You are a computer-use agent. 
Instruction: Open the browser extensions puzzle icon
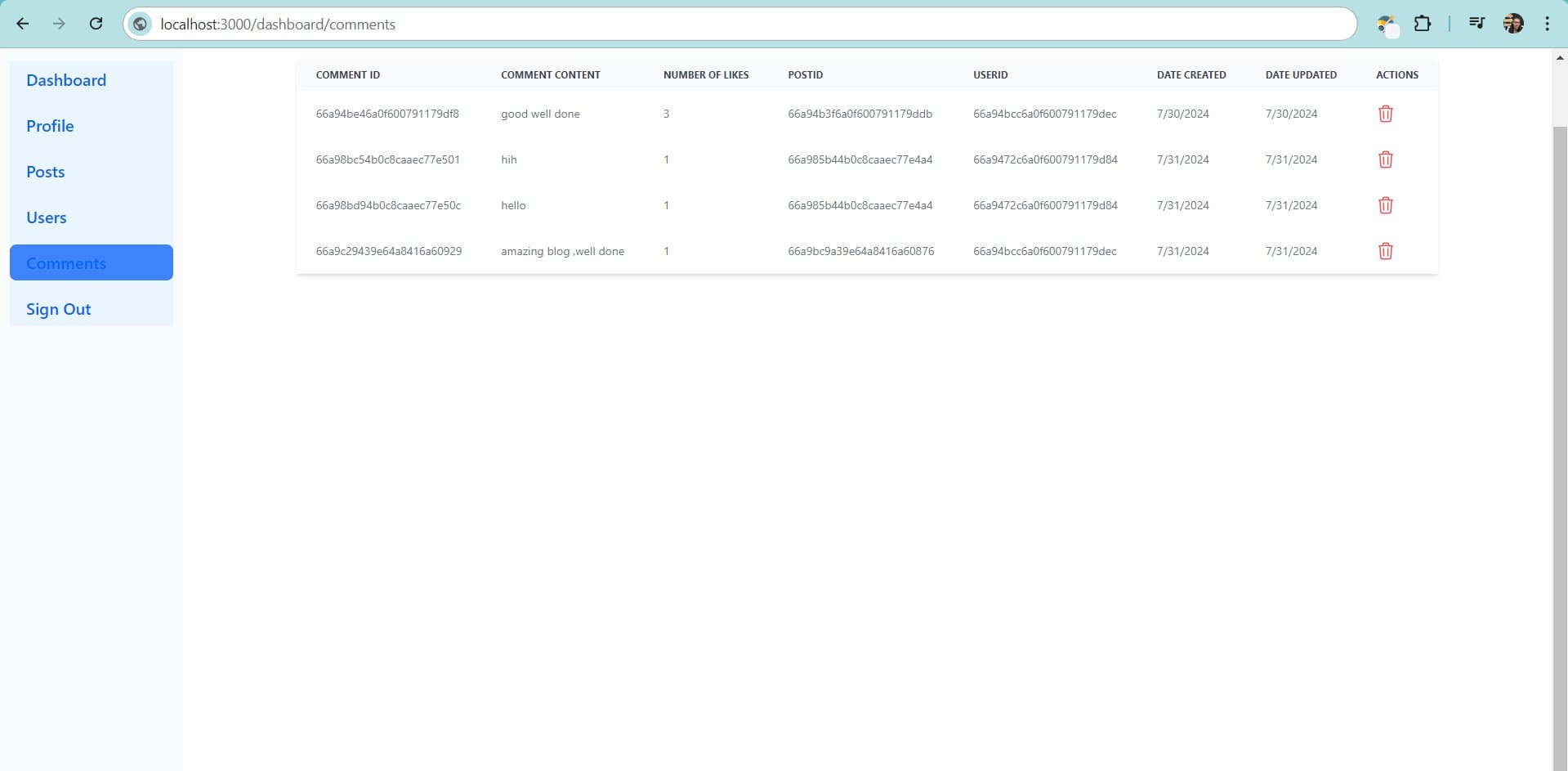[x=1422, y=24]
